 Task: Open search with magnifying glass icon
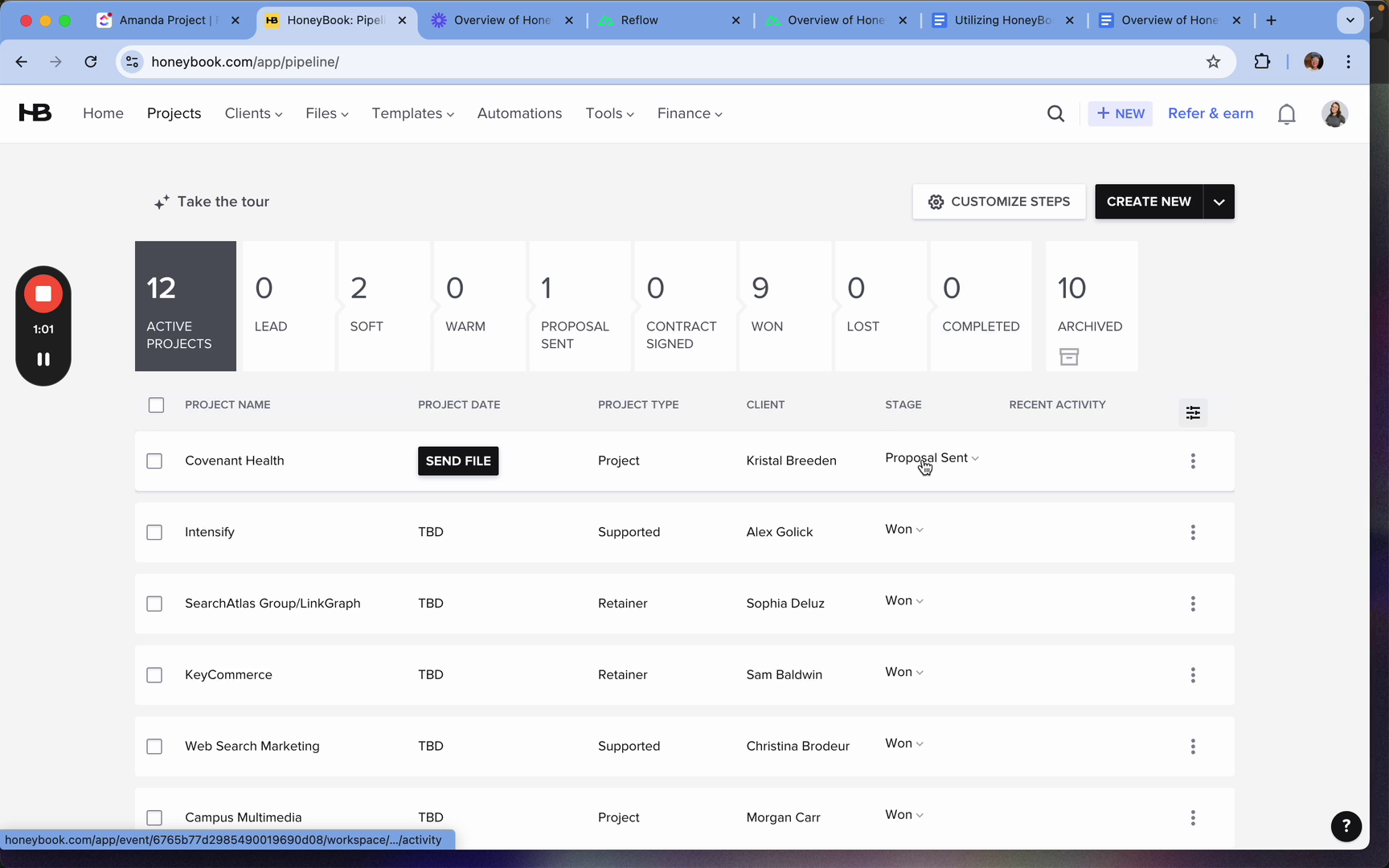(1055, 114)
